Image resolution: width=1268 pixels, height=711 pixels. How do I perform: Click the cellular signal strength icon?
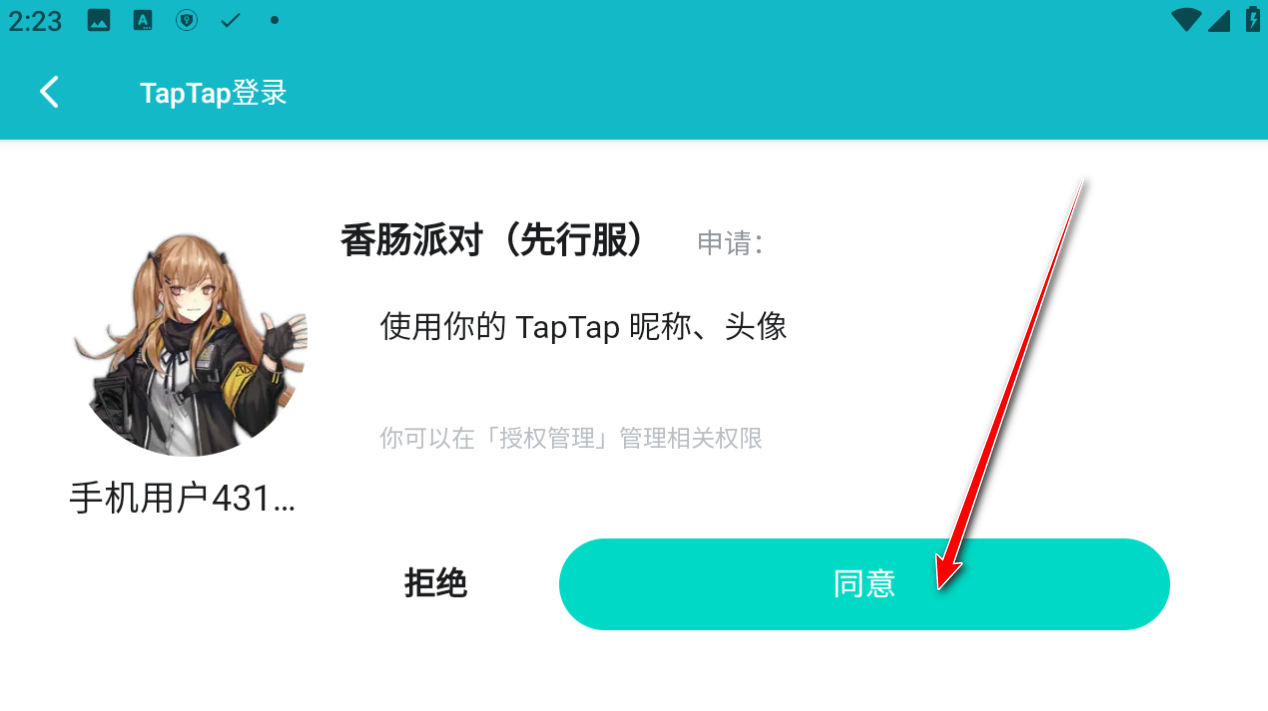click(x=1219, y=20)
